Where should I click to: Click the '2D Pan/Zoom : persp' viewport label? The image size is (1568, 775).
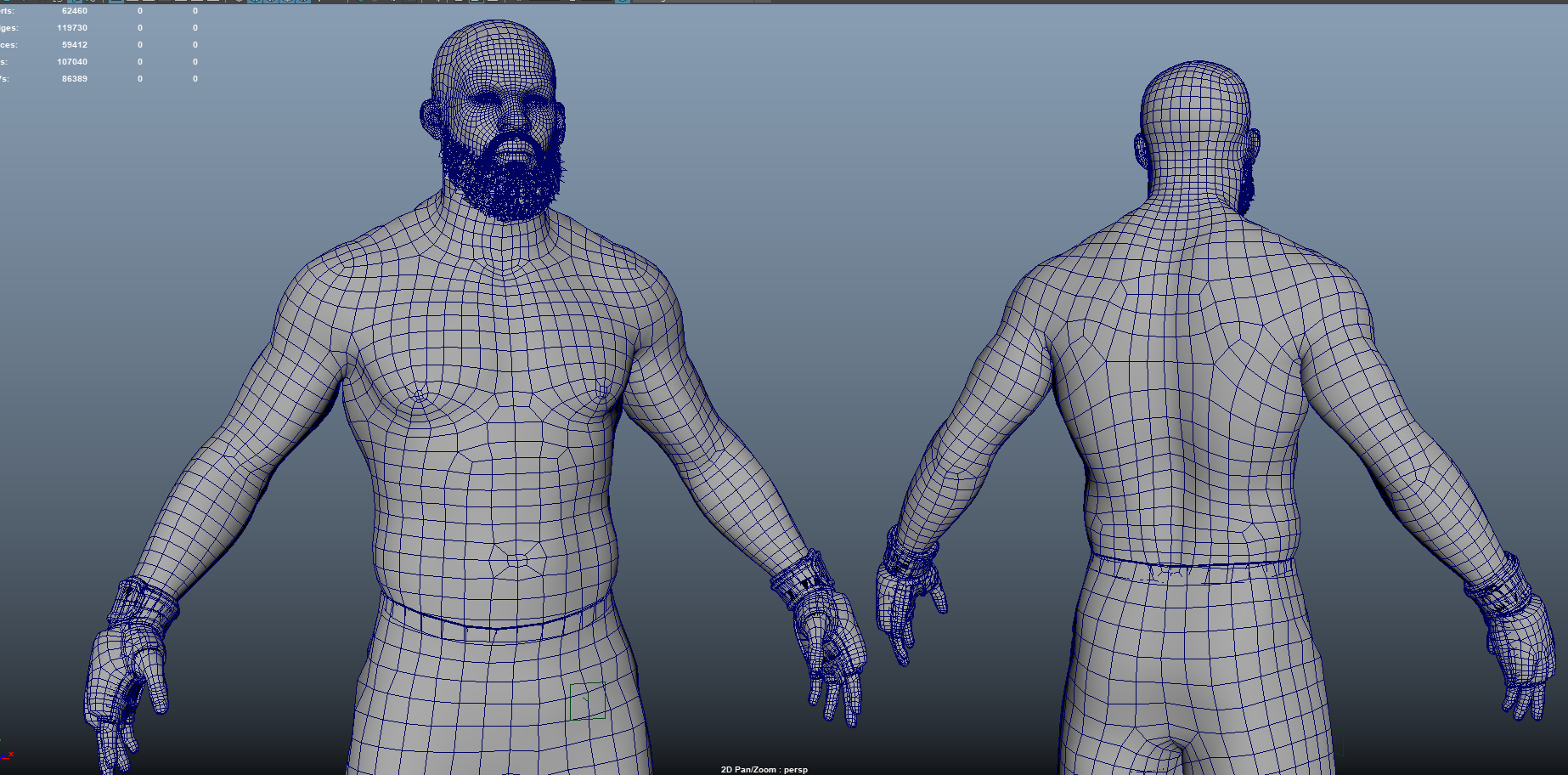point(764,770)
